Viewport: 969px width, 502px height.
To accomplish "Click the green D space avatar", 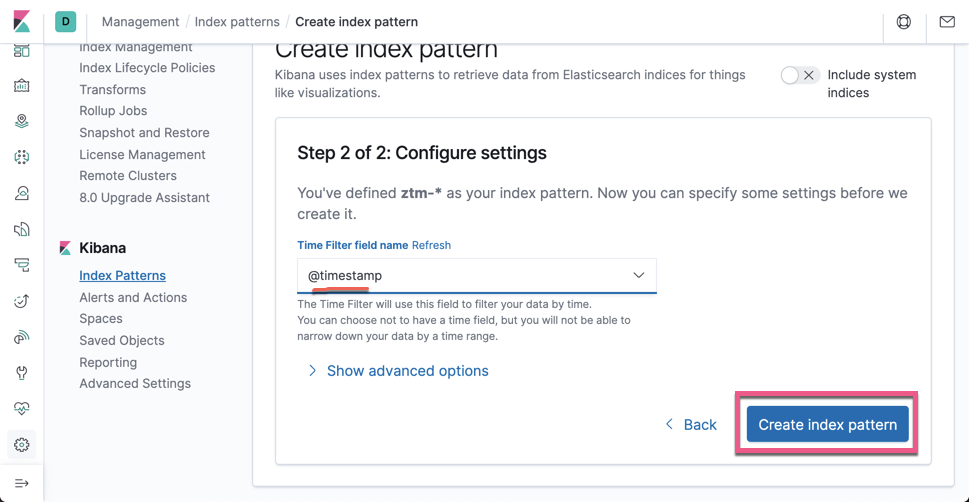I will click(x=66, y=21).
